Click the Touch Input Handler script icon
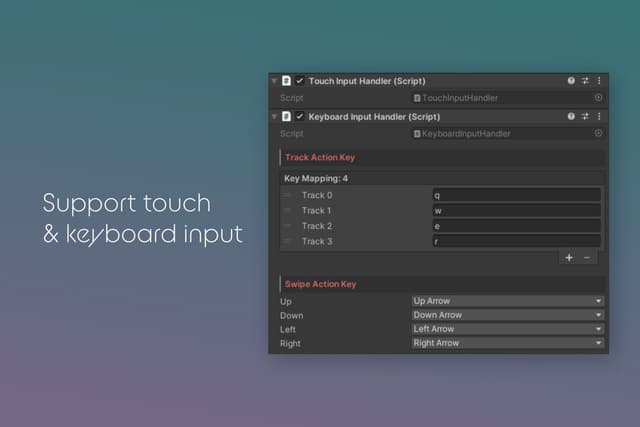The height and width of the screenshot is (427, 640). click(287, 81)
